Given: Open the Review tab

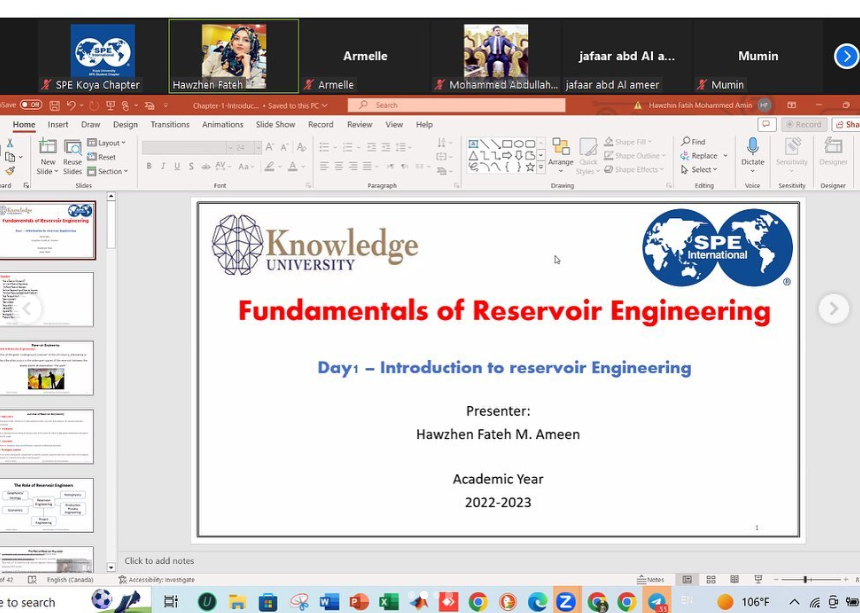Looking at the screenshot, I should (360, 124).
